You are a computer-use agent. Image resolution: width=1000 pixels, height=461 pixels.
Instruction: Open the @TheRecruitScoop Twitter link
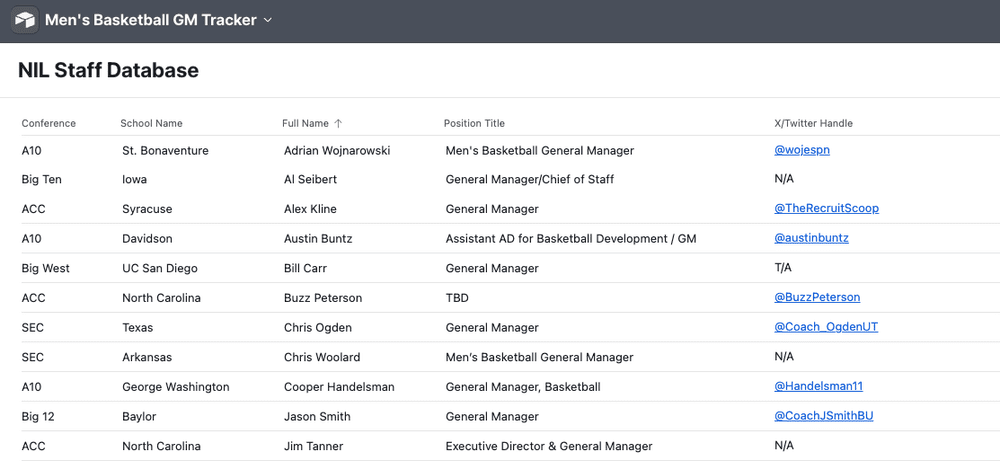point(827,209)
